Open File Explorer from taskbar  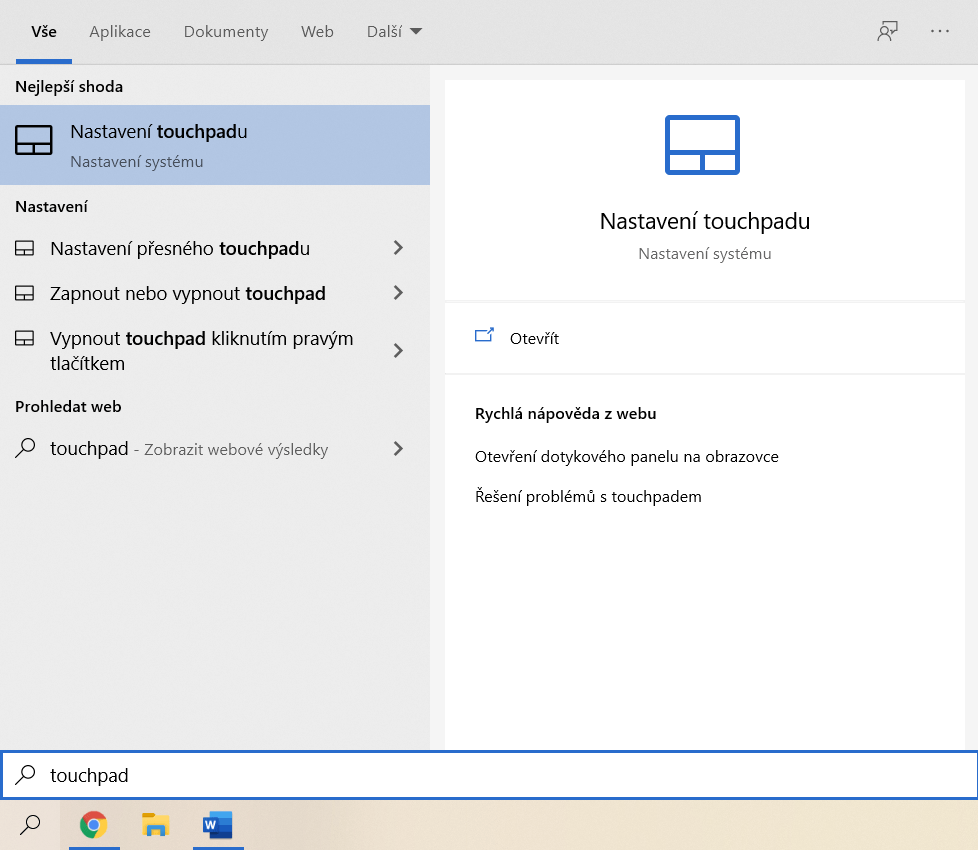[x=155, y=825]
